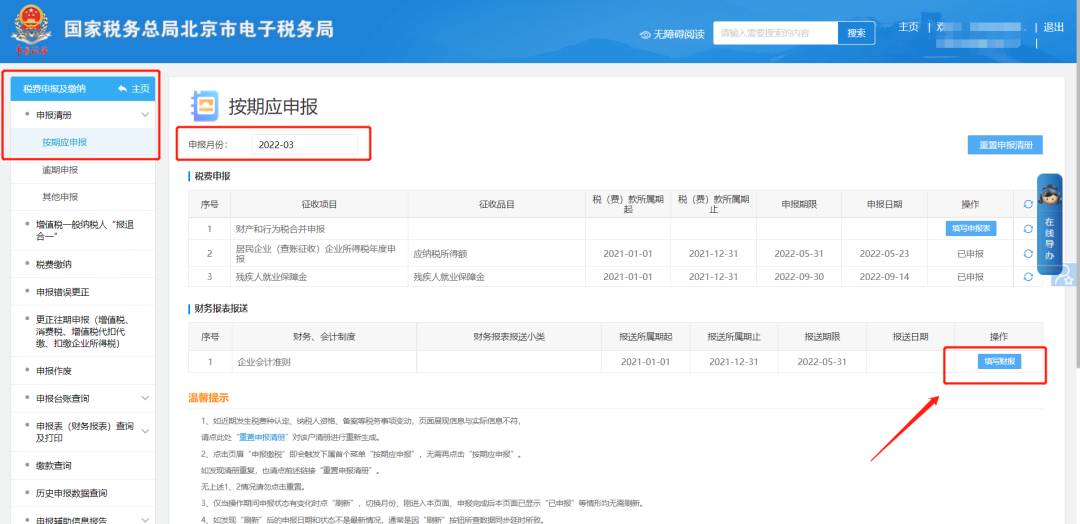Open 逾期申报 in the sidebar
Image resolution: width=1080 pixels, height=524 pixels.
click(60, 170)
